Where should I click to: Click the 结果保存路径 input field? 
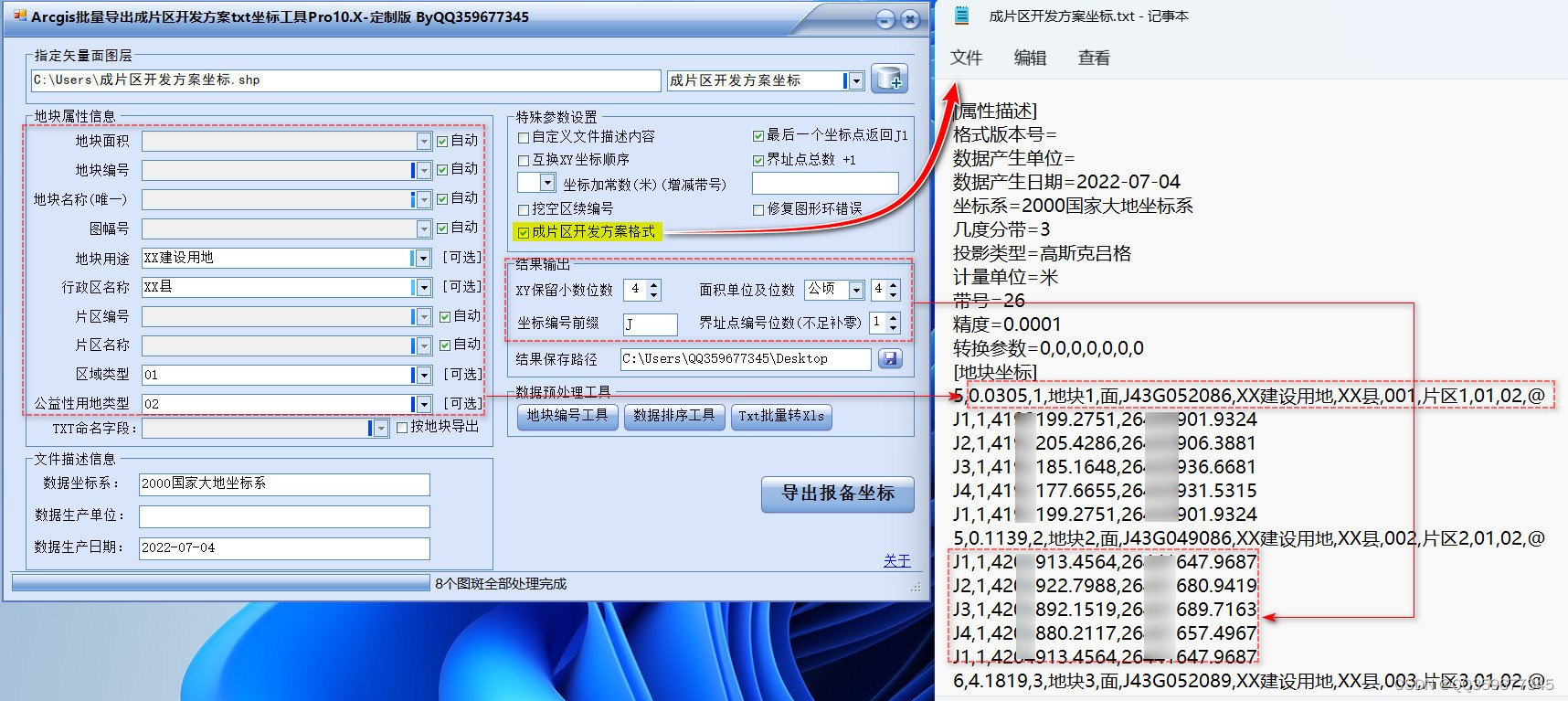pos(746,359)
